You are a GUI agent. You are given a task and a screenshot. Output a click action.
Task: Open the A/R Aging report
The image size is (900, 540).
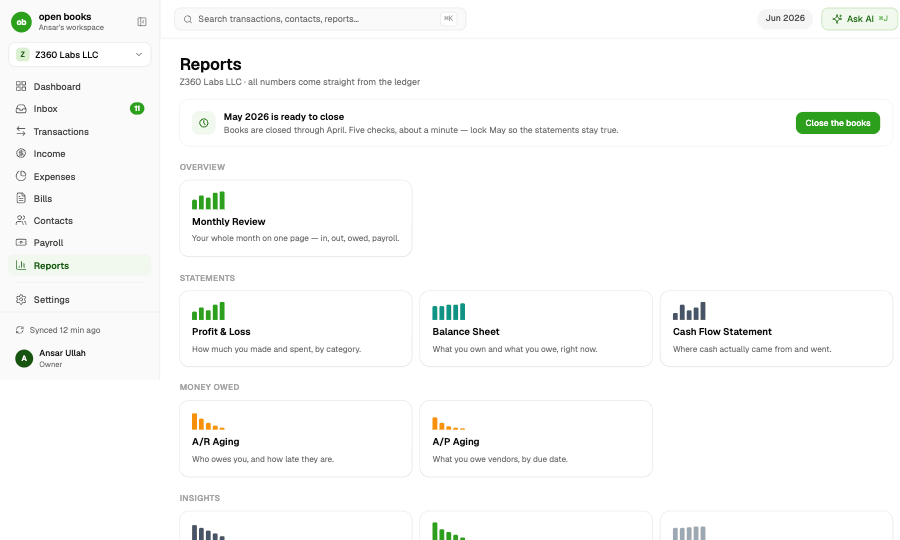pyautogui.click(x=296, y=438)
